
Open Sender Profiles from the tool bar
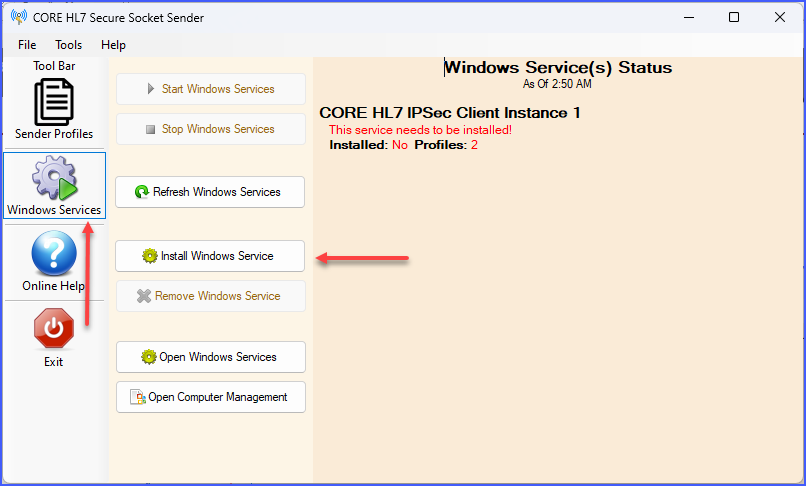point(54,109)
